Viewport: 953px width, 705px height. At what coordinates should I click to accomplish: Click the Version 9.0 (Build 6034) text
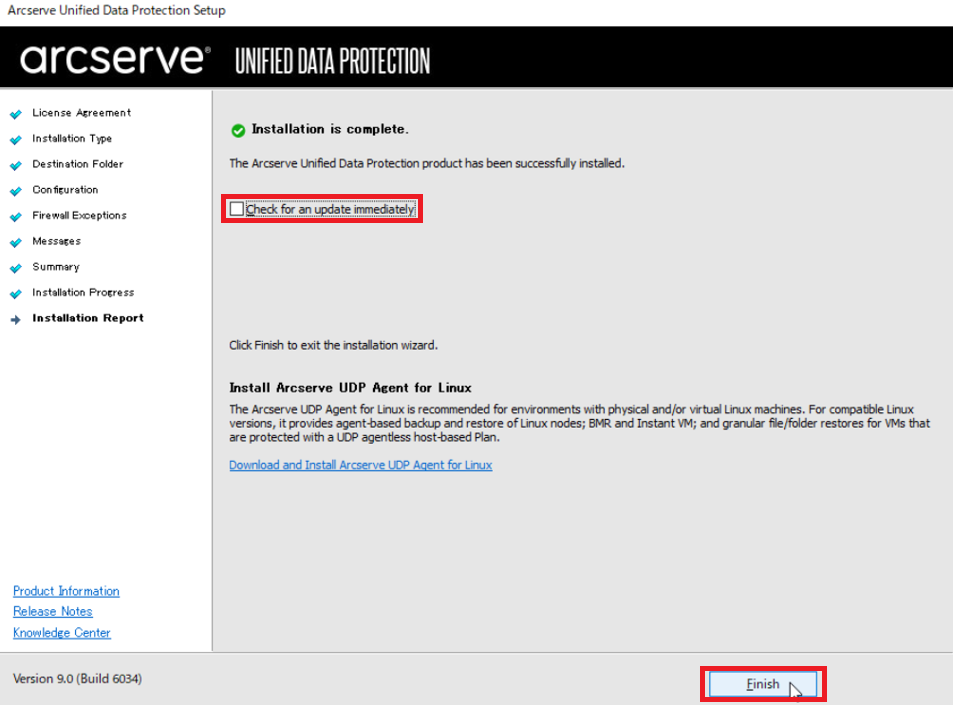77,679
